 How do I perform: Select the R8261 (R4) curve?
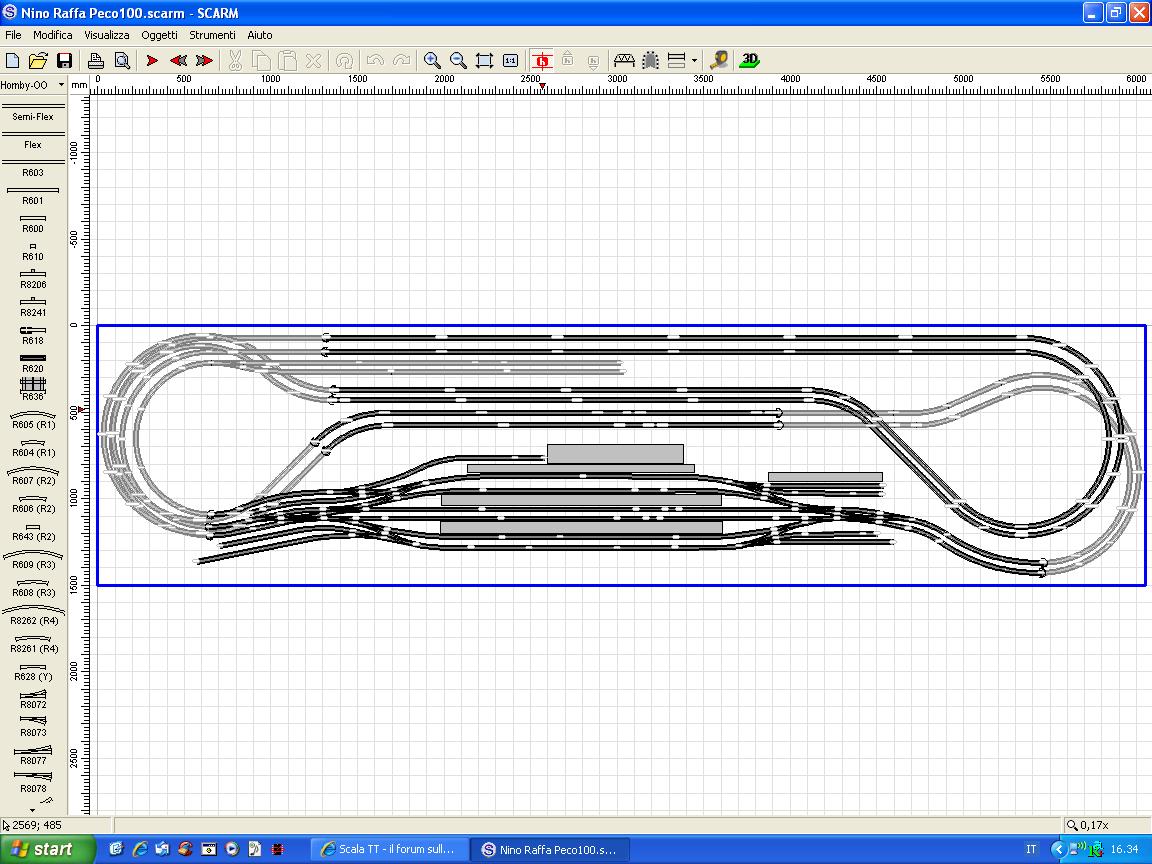tap(33, 644)
